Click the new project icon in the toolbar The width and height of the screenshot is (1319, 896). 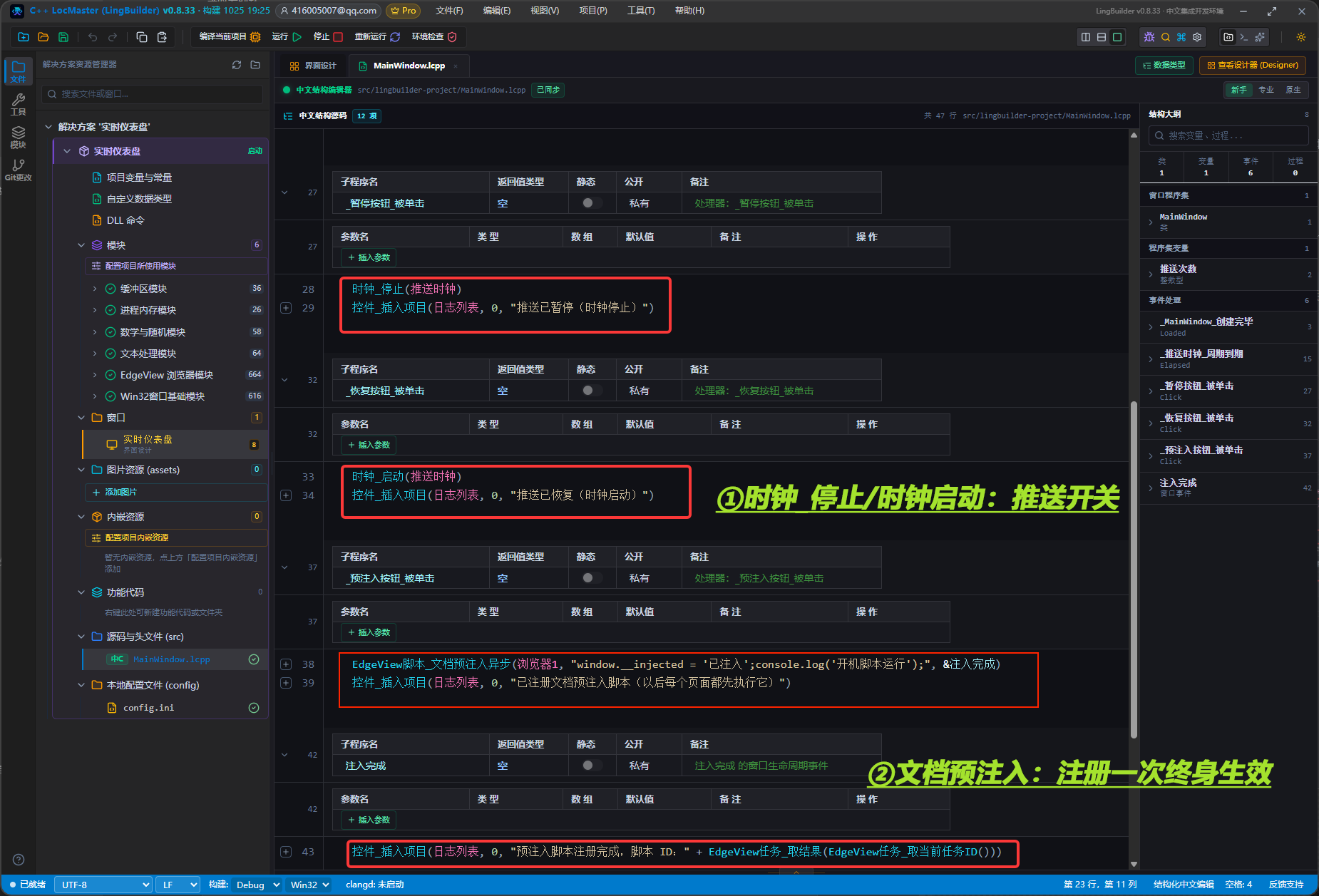[24, 37]
